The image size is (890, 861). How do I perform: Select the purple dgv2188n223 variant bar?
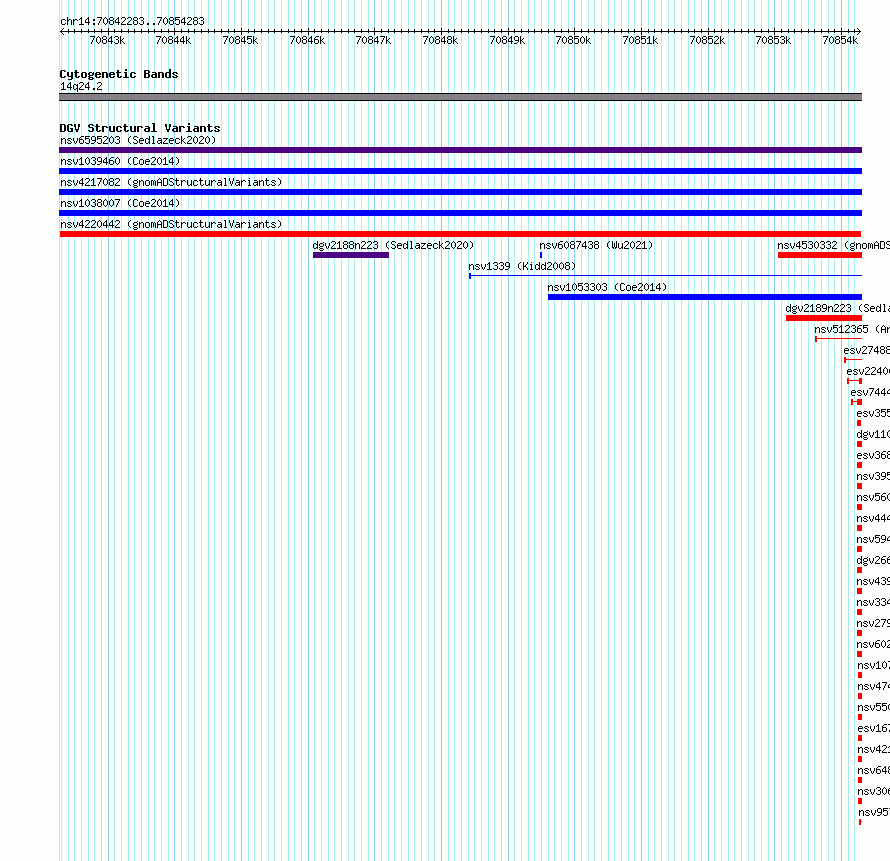[351, 255]
